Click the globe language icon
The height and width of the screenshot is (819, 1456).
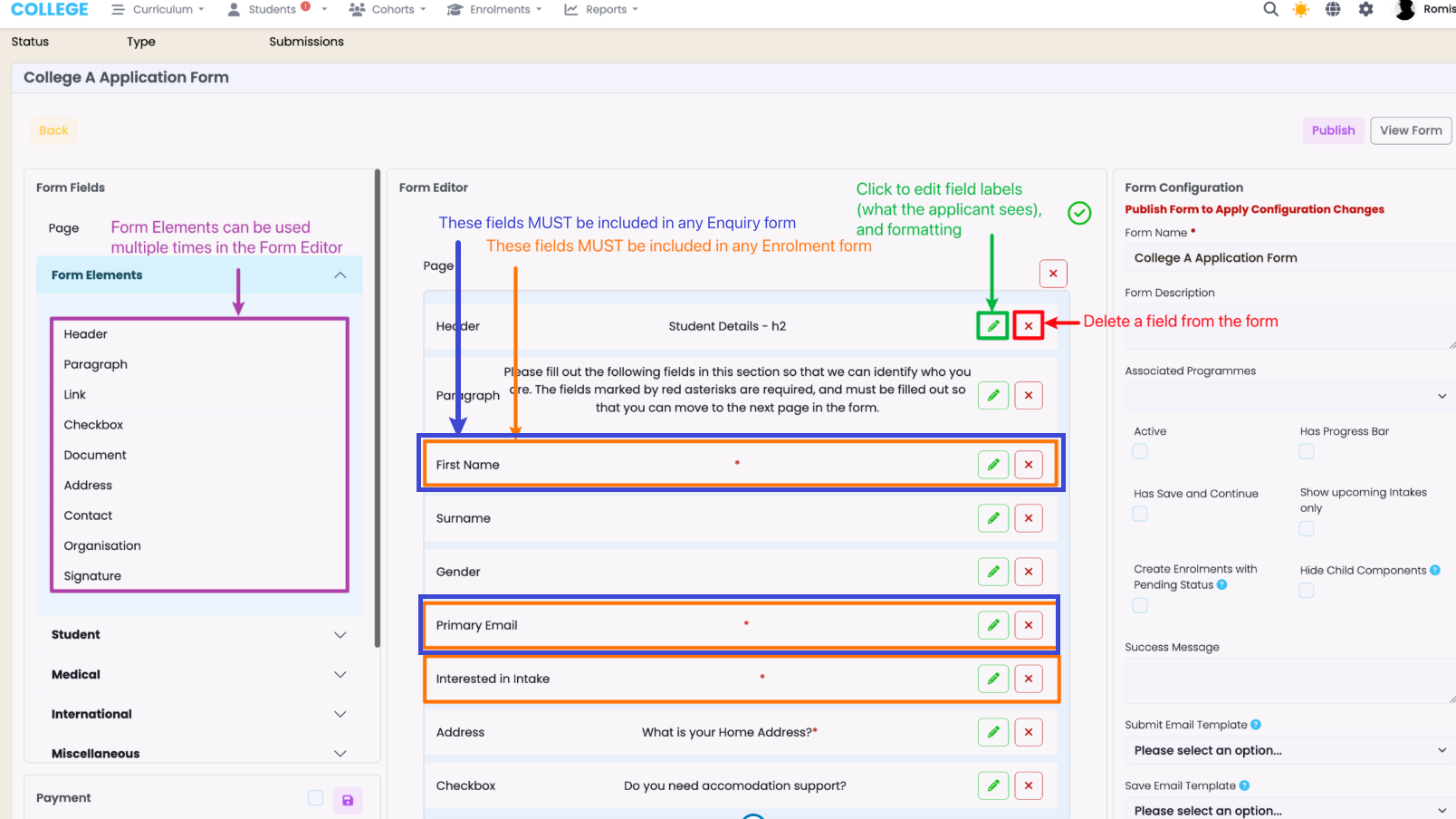click(1333, 9)
